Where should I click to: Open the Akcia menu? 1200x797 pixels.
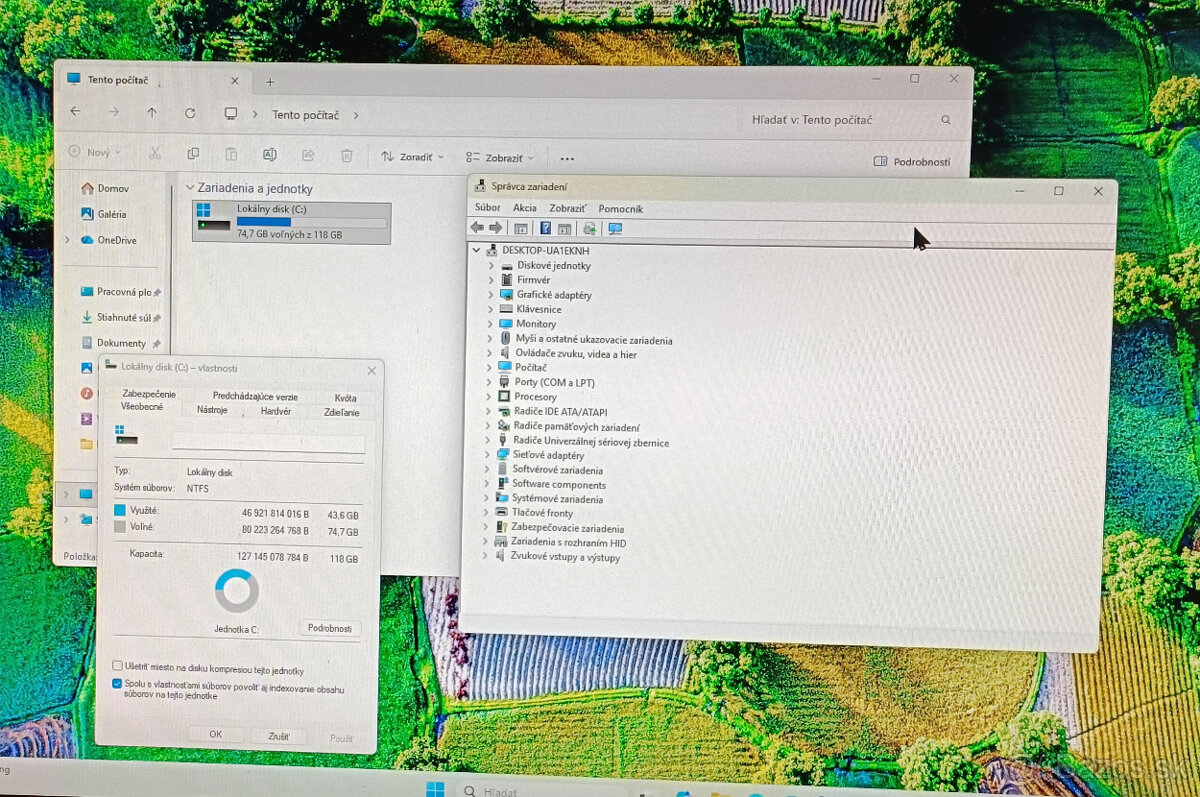(x=524, y=208)
